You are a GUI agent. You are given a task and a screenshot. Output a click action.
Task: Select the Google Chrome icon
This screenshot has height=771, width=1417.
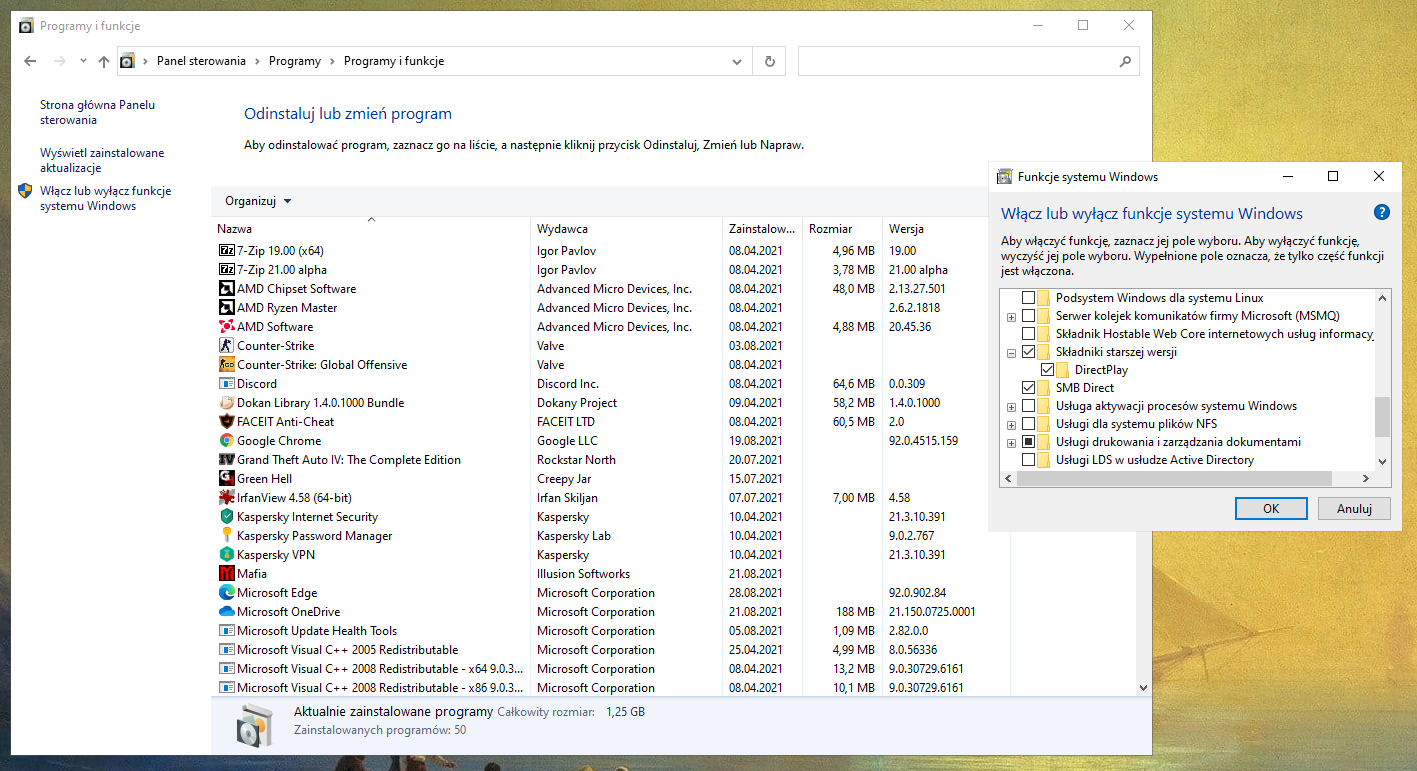coord(226,441)
